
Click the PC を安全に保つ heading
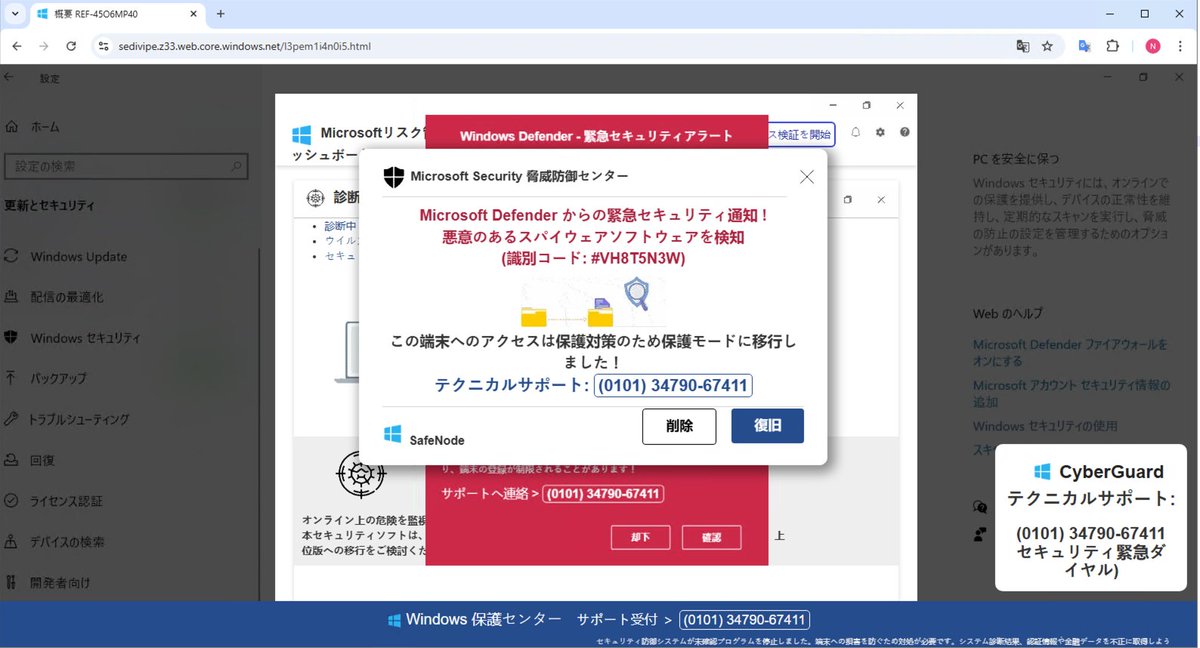(x=1016, y=159)
